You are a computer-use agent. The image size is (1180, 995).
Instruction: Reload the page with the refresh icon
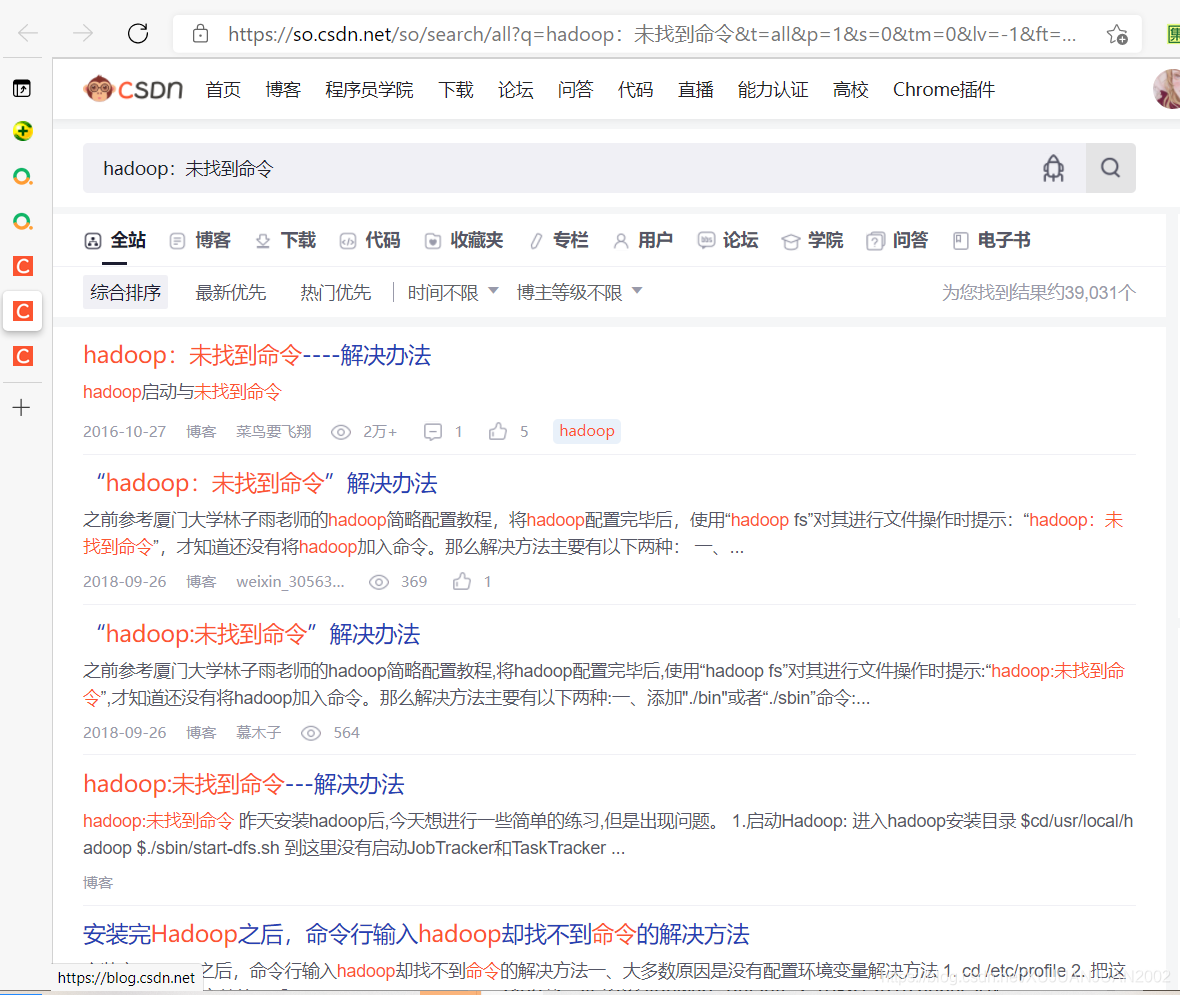click(x=137, y=32)
